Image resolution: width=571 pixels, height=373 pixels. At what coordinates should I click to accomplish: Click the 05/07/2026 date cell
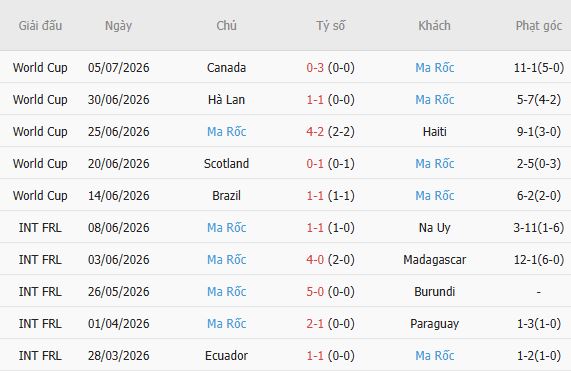[x=118, y=67]
